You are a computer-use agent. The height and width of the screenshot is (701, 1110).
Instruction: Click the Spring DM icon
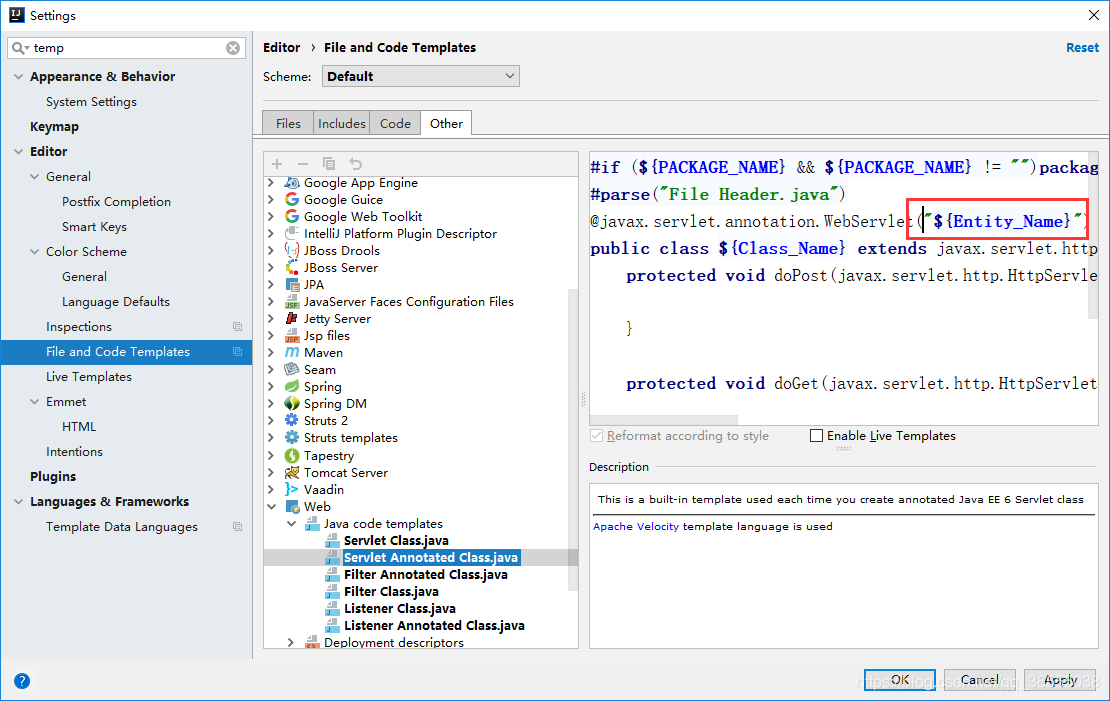292,404
